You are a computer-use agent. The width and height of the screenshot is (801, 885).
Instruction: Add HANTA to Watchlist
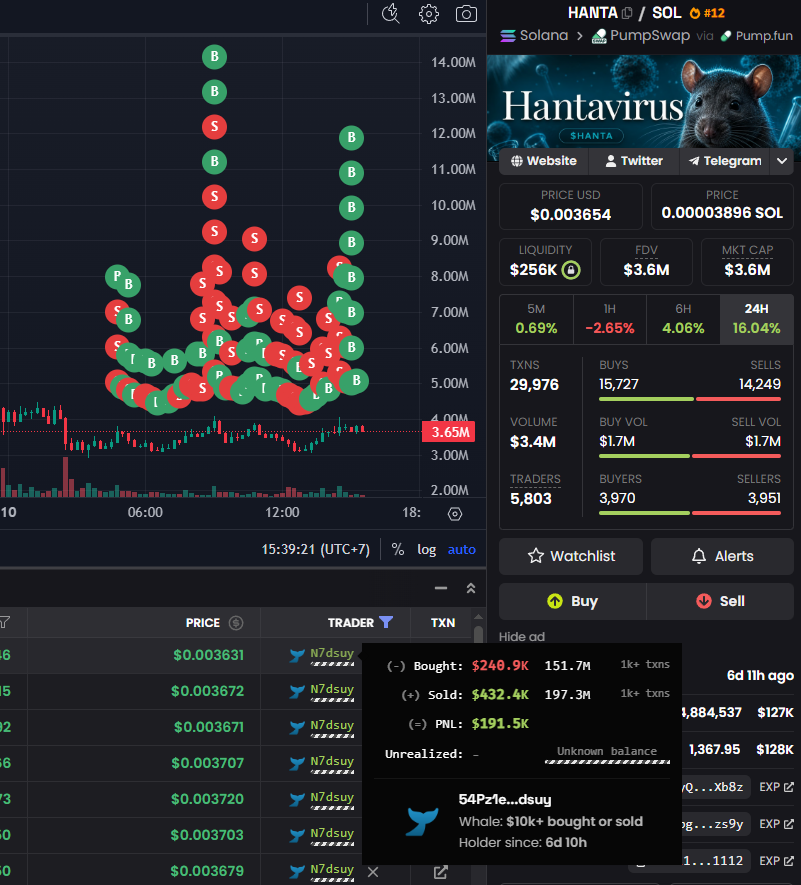[571, 556]
